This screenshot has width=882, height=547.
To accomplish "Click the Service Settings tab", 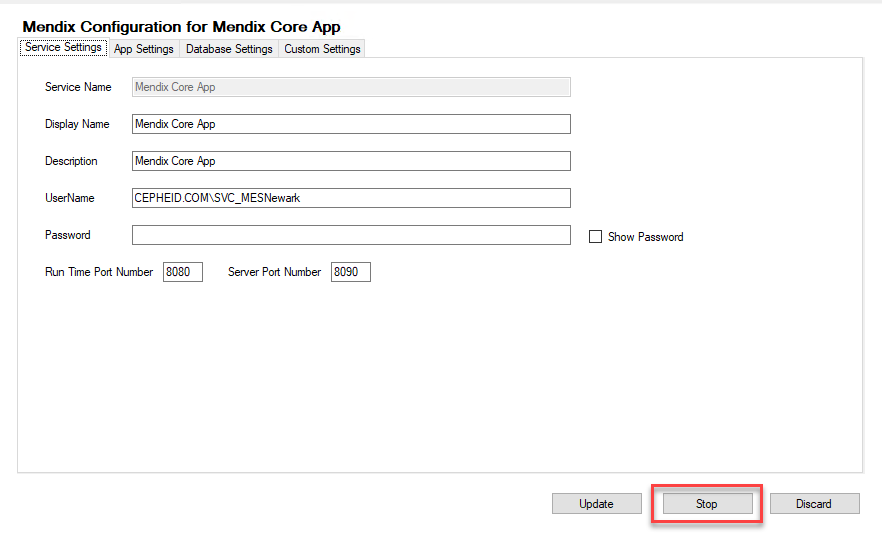I will pos(63,48).
